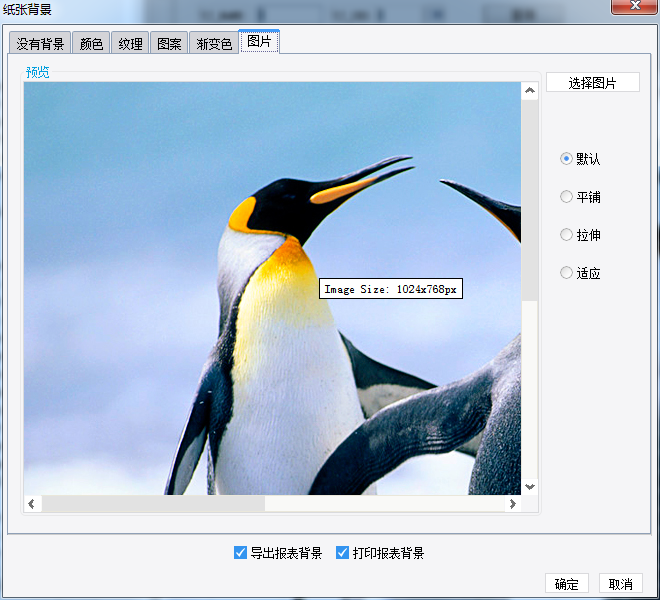The image size is (660, 600).
Task: Click the penguin preview image
Action: 272,288
